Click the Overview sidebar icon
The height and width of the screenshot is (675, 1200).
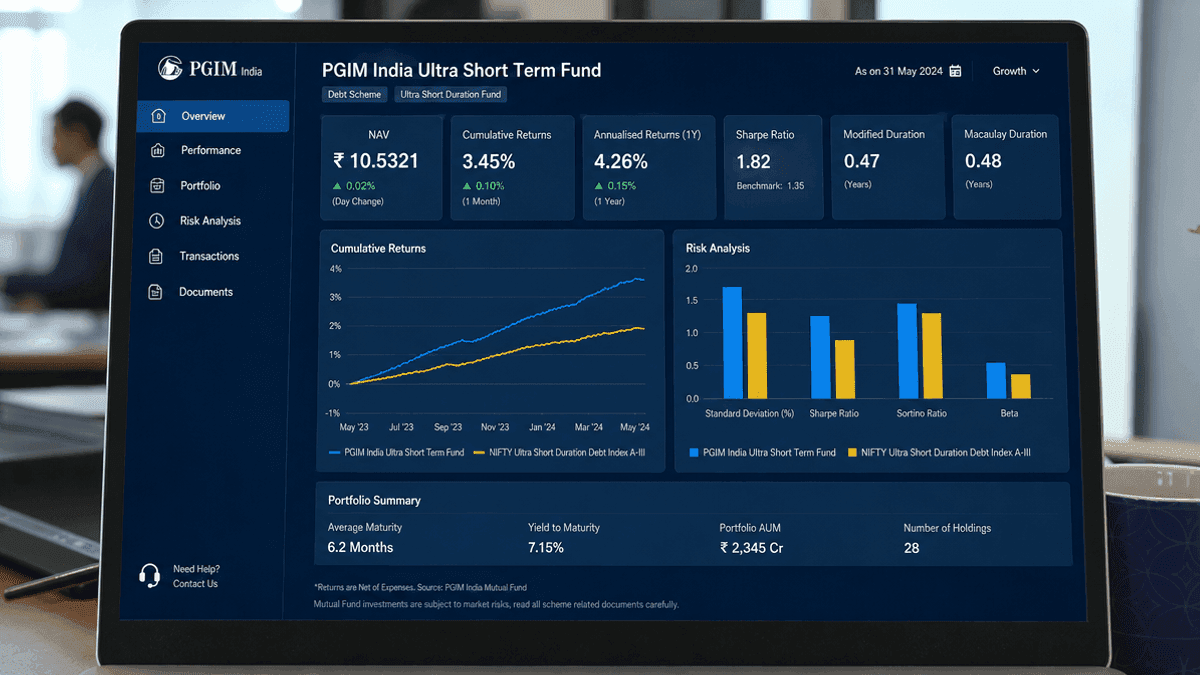tap(158, 116)
